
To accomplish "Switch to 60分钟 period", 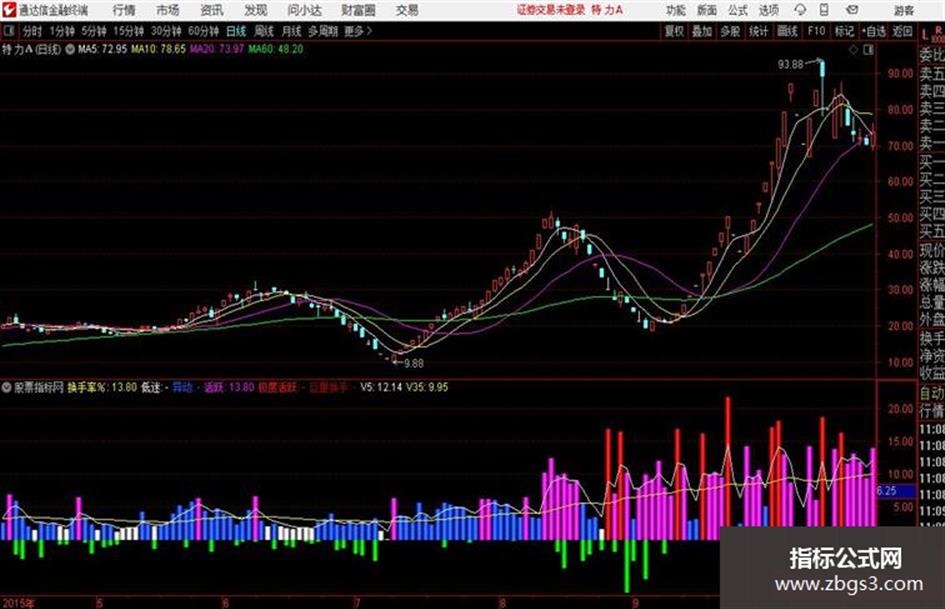I will 203,31.
